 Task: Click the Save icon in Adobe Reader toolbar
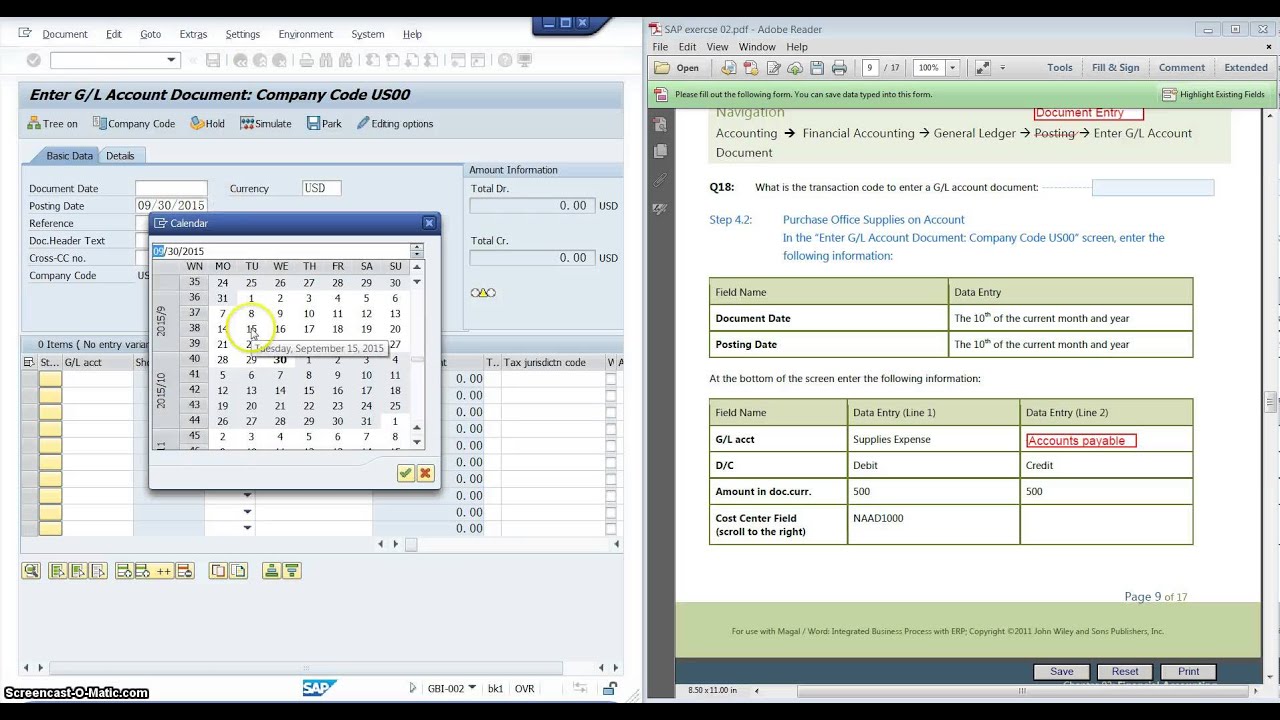(x=817, y=68)
